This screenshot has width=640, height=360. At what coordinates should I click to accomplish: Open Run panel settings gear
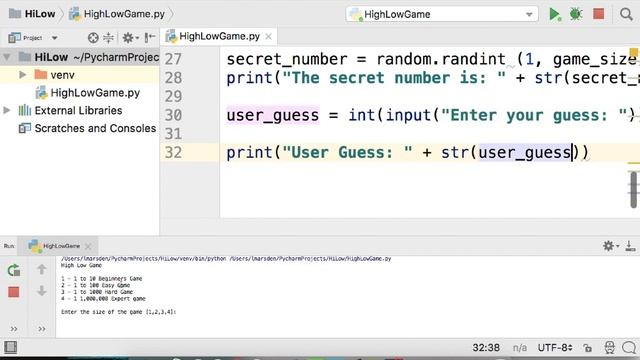coord(611,246)
